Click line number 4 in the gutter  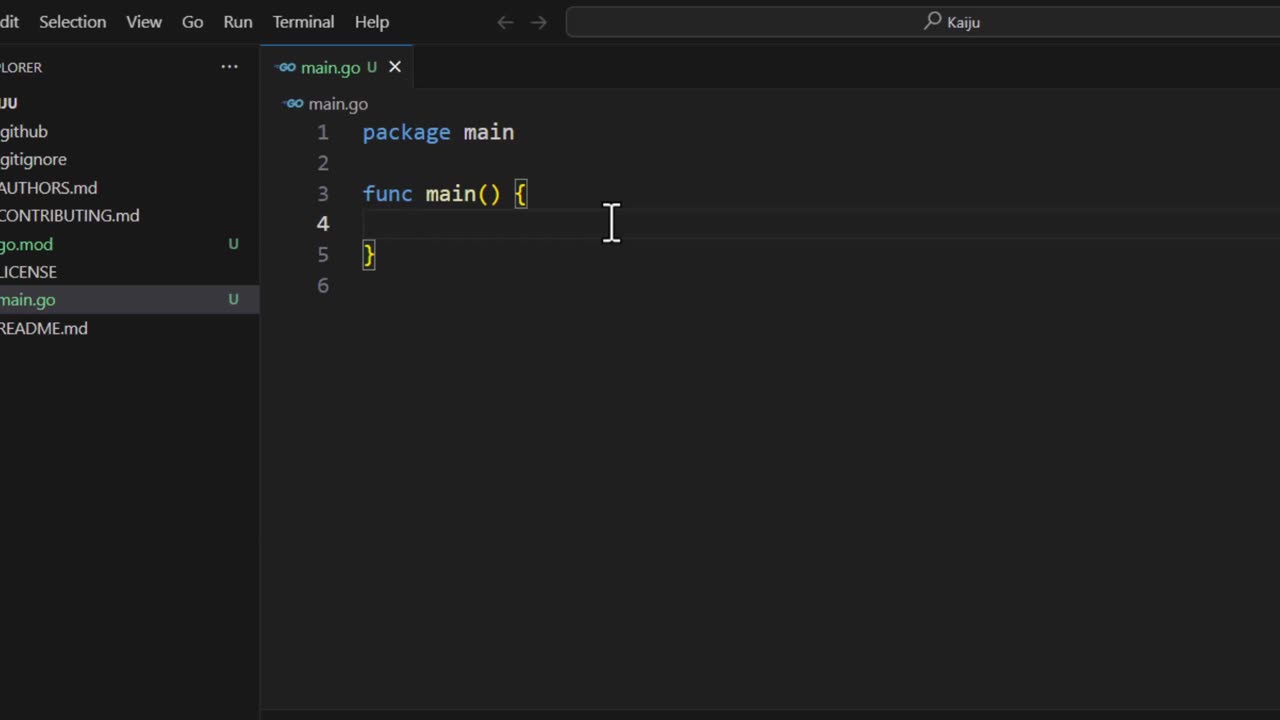[x=322, y=224]
